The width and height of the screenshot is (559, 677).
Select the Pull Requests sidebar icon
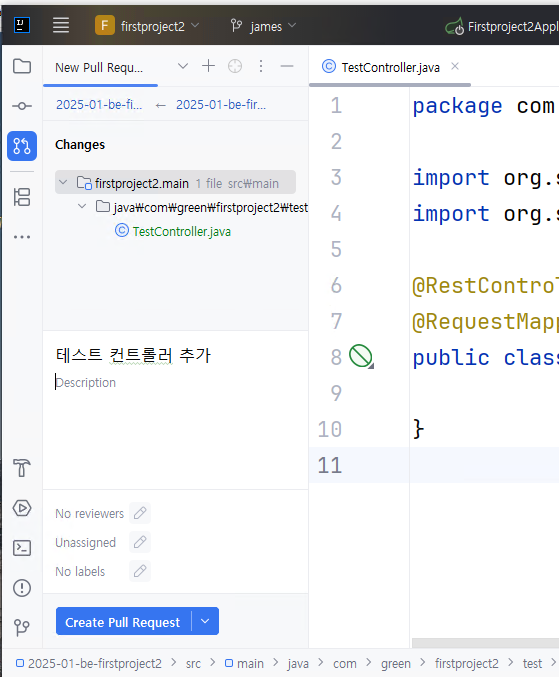22,146
